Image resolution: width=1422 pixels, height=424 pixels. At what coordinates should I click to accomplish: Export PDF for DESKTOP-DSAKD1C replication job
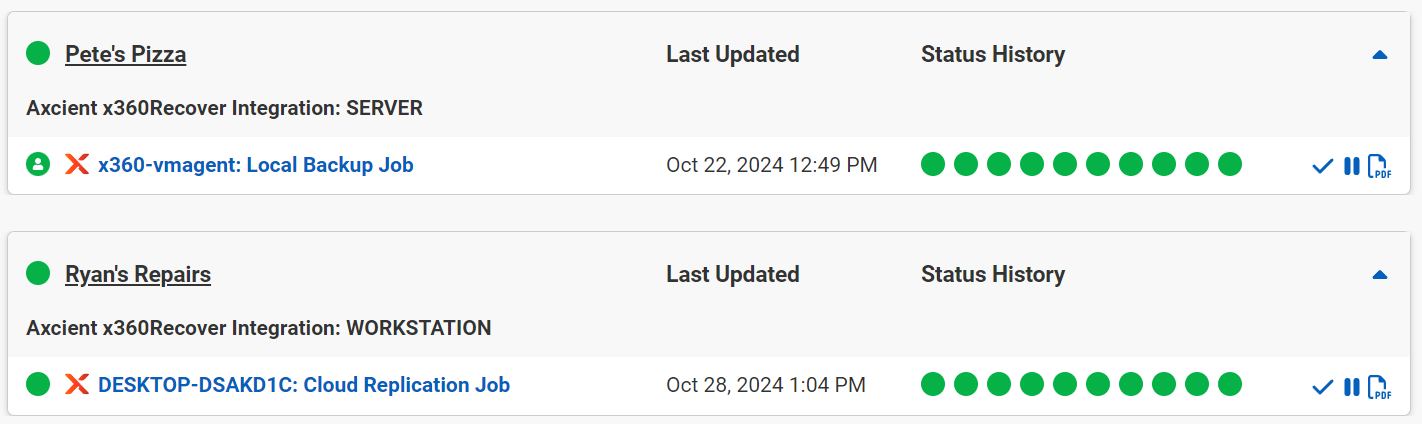1379,387
